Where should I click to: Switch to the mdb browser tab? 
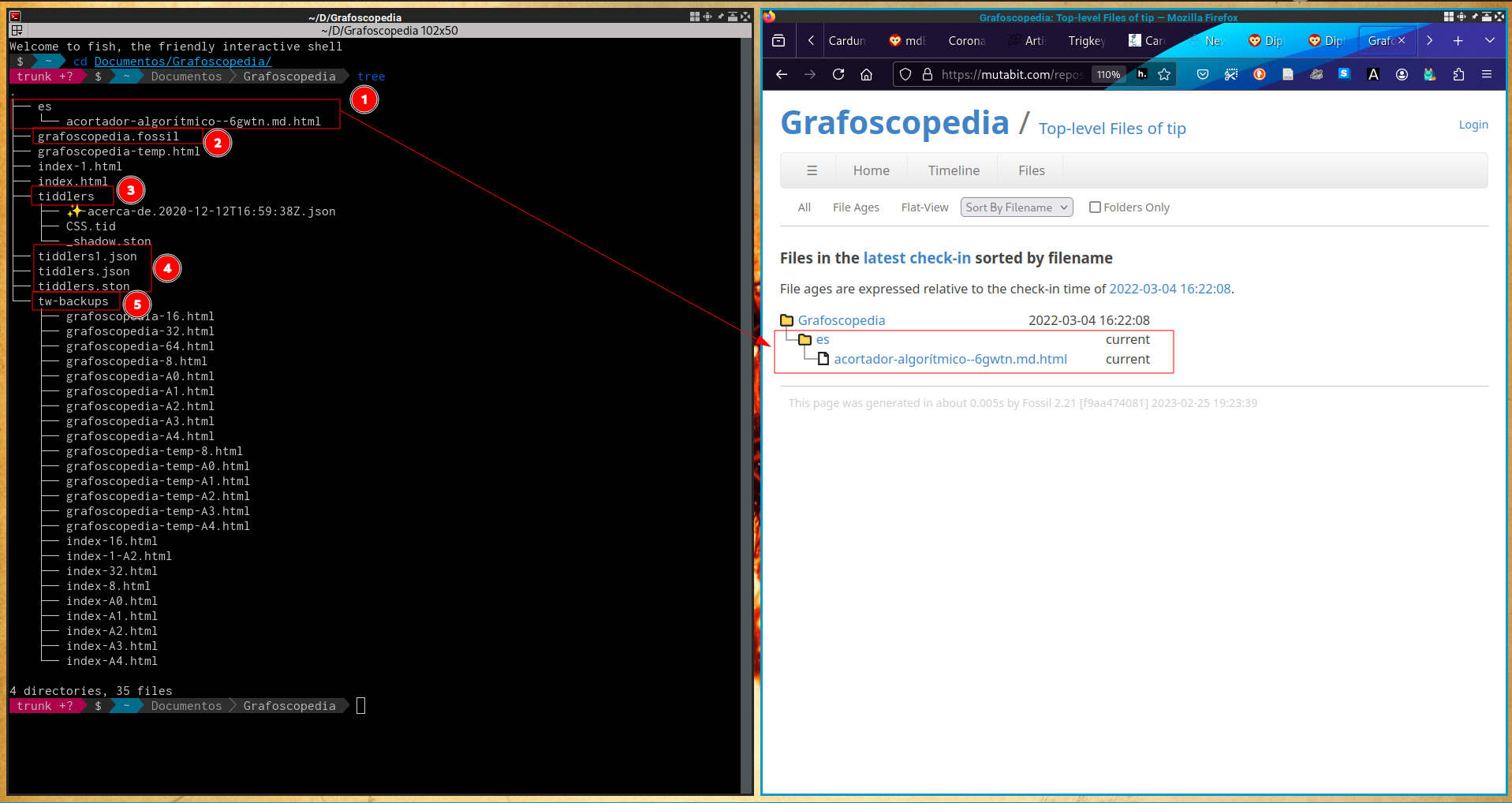(x=907, y=41)
